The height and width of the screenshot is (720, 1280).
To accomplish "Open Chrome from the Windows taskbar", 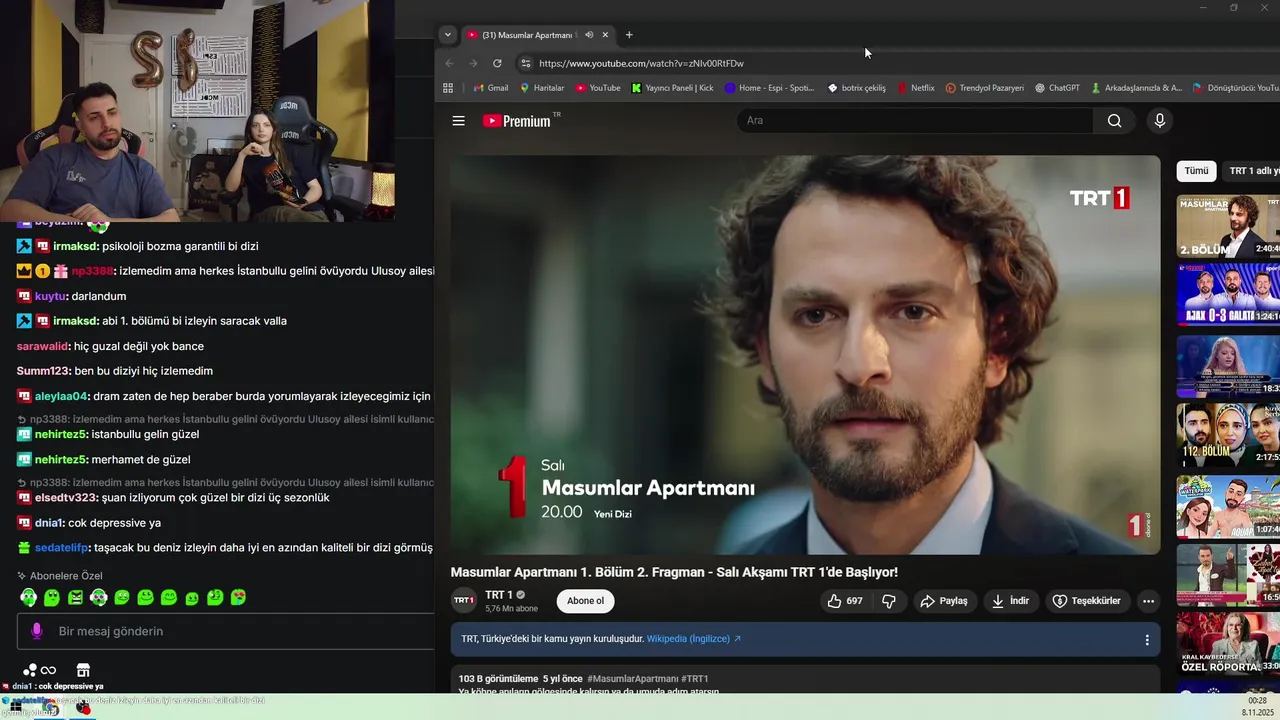I will pos(51,708).
